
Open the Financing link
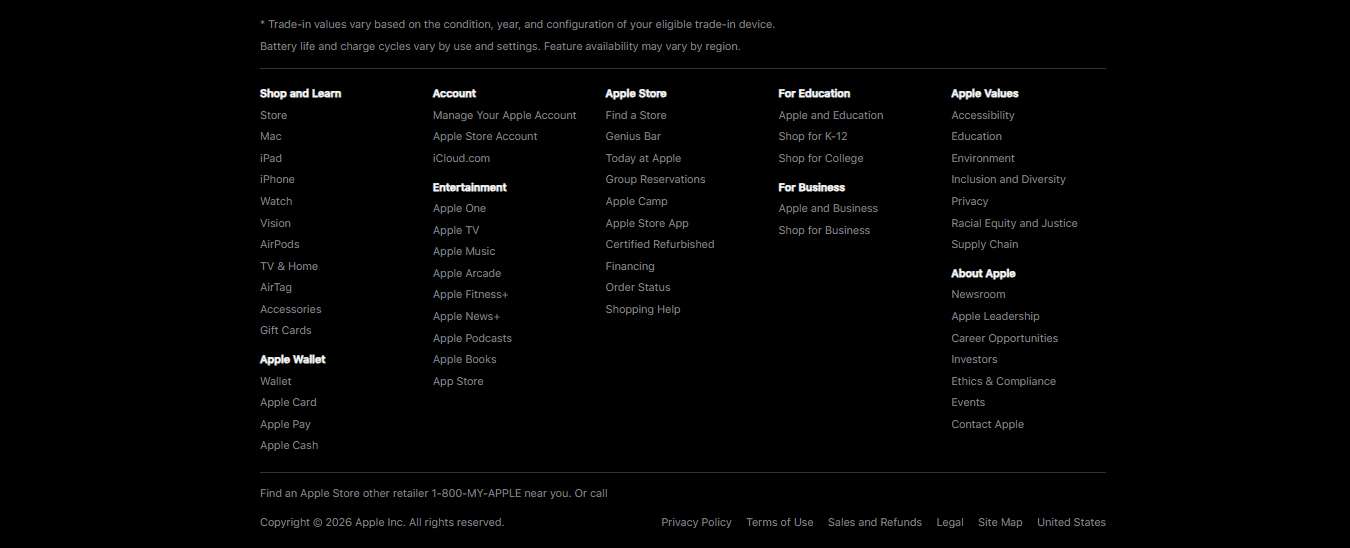tap(630, 266)
